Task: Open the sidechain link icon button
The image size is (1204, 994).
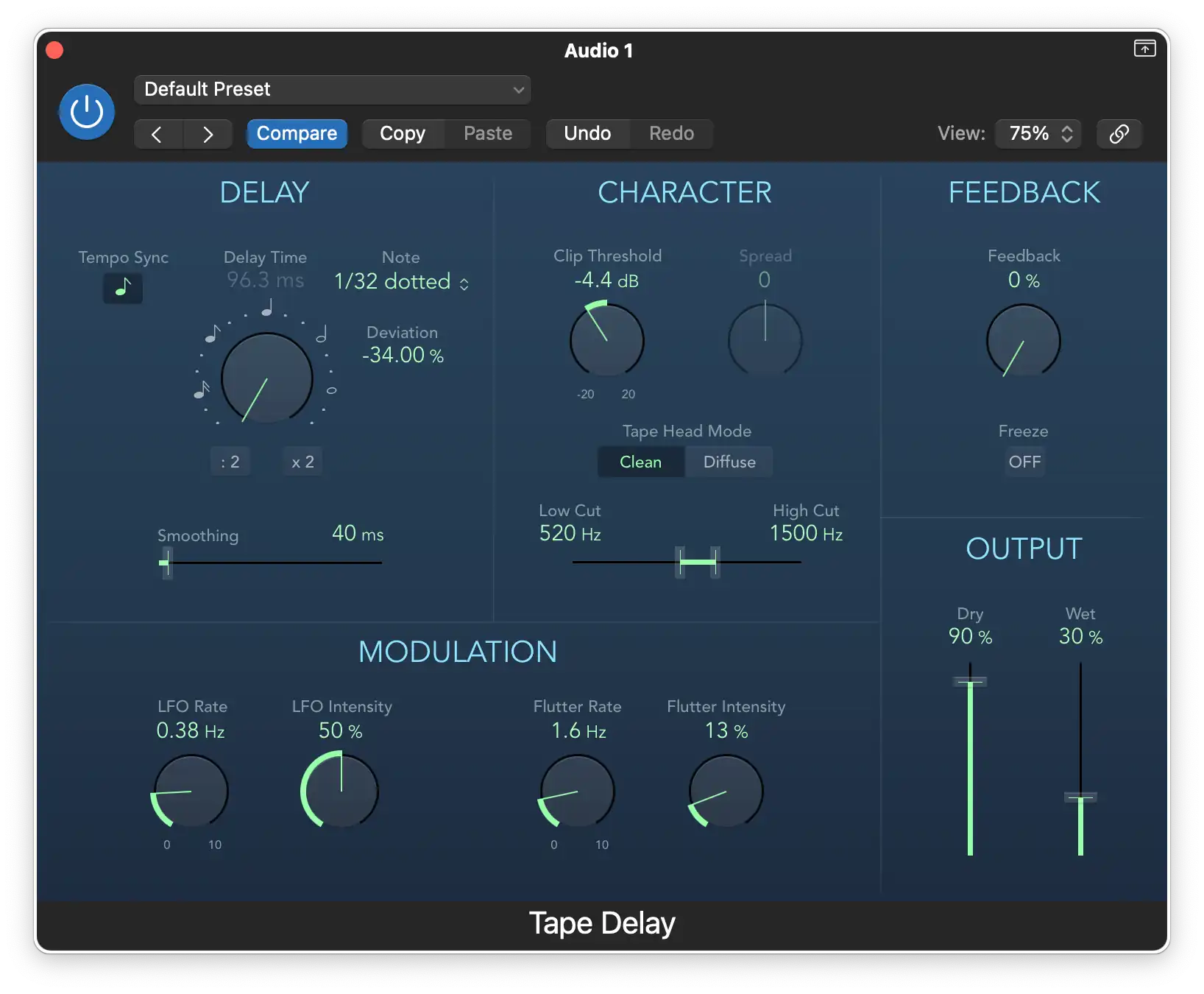Action: click(1119, 133)
